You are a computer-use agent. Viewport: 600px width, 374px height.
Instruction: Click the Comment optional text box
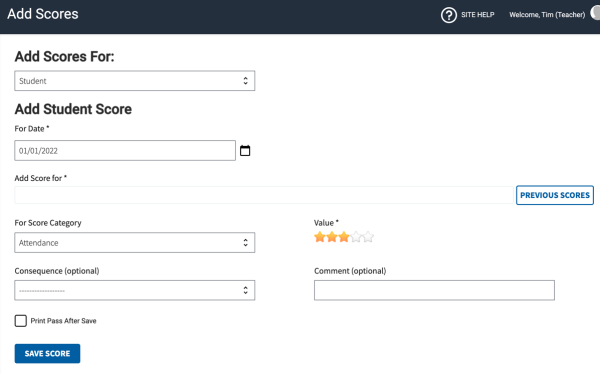[x=434, y=290]
